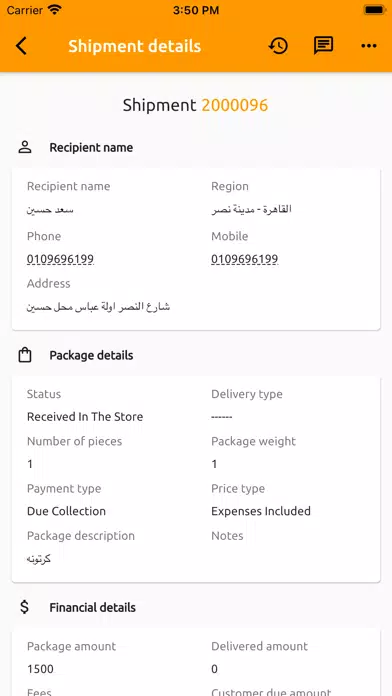This screenshot has height=696, width=392.
Task: Tap the Received In The Store status
Action: point(85,417)
